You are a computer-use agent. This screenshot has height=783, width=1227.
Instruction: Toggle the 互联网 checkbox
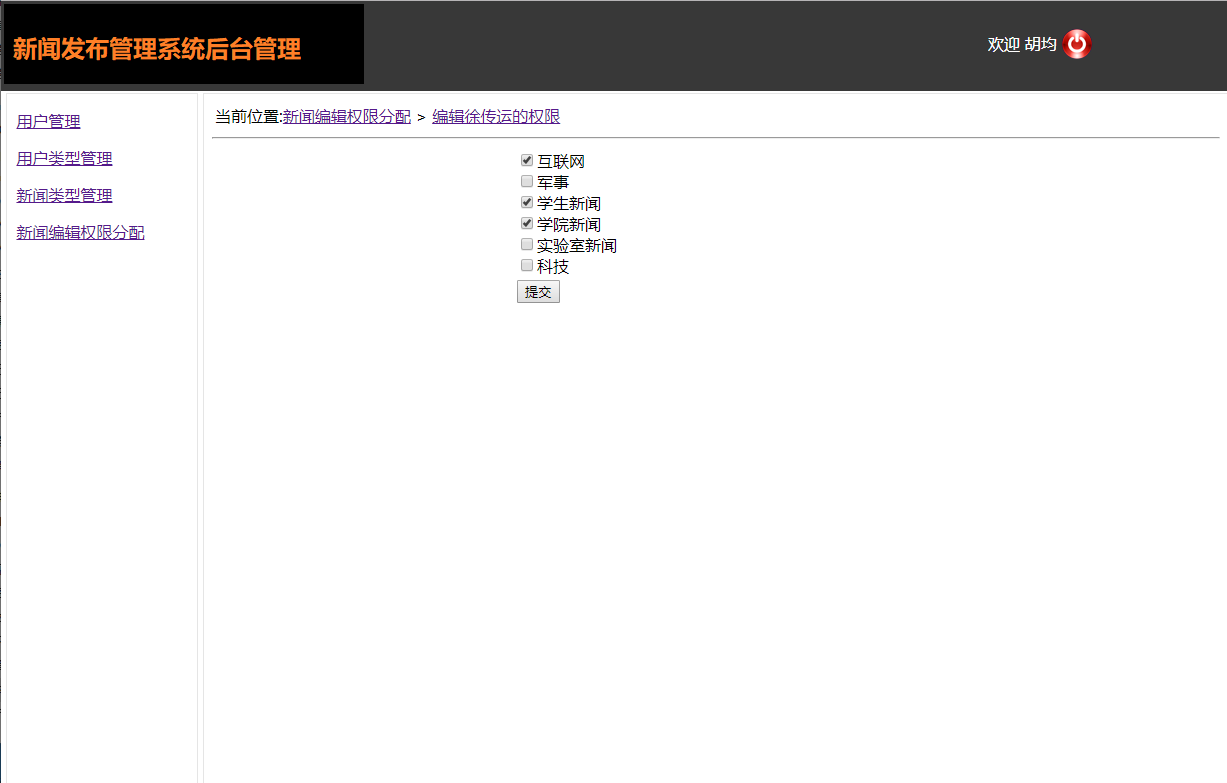[526, 159]
